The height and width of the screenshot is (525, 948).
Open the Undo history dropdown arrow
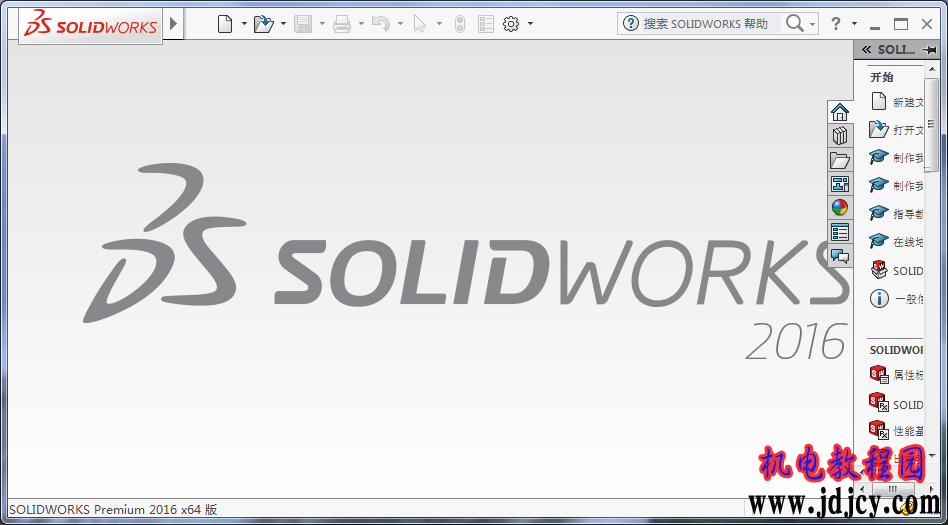(400, 24)
